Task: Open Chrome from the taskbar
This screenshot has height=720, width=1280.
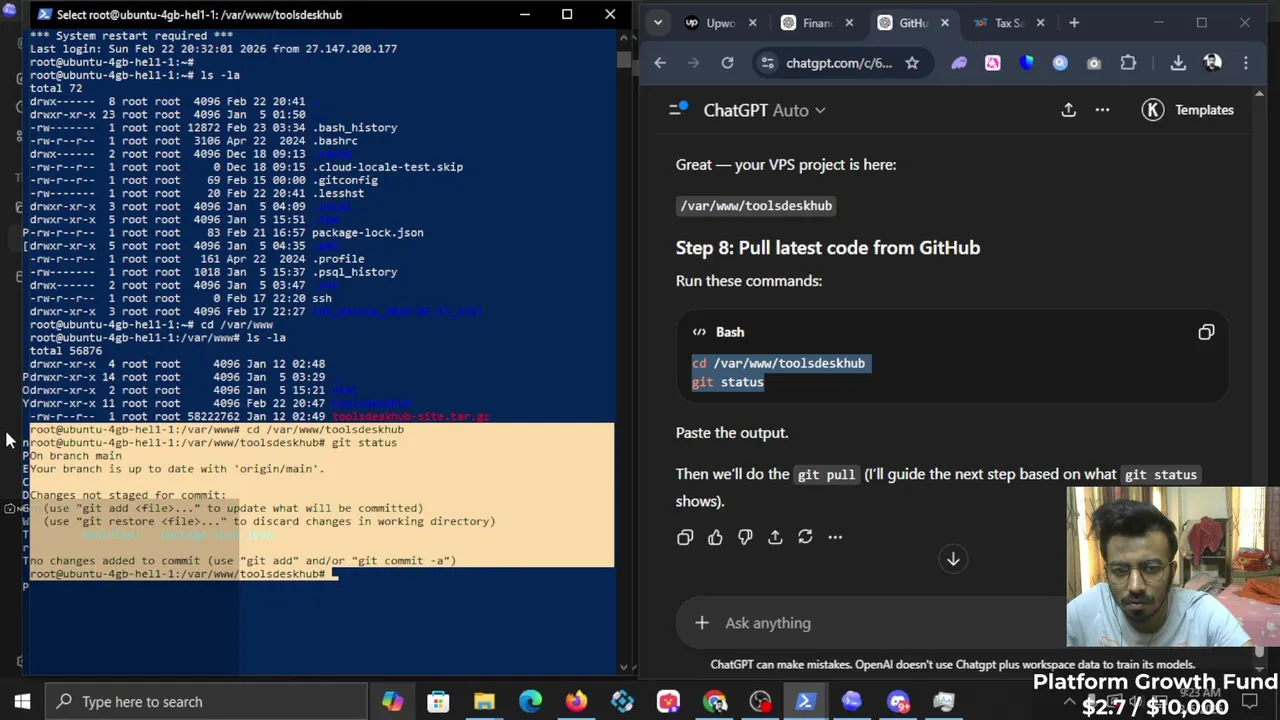Action: (x=714, y=701)
